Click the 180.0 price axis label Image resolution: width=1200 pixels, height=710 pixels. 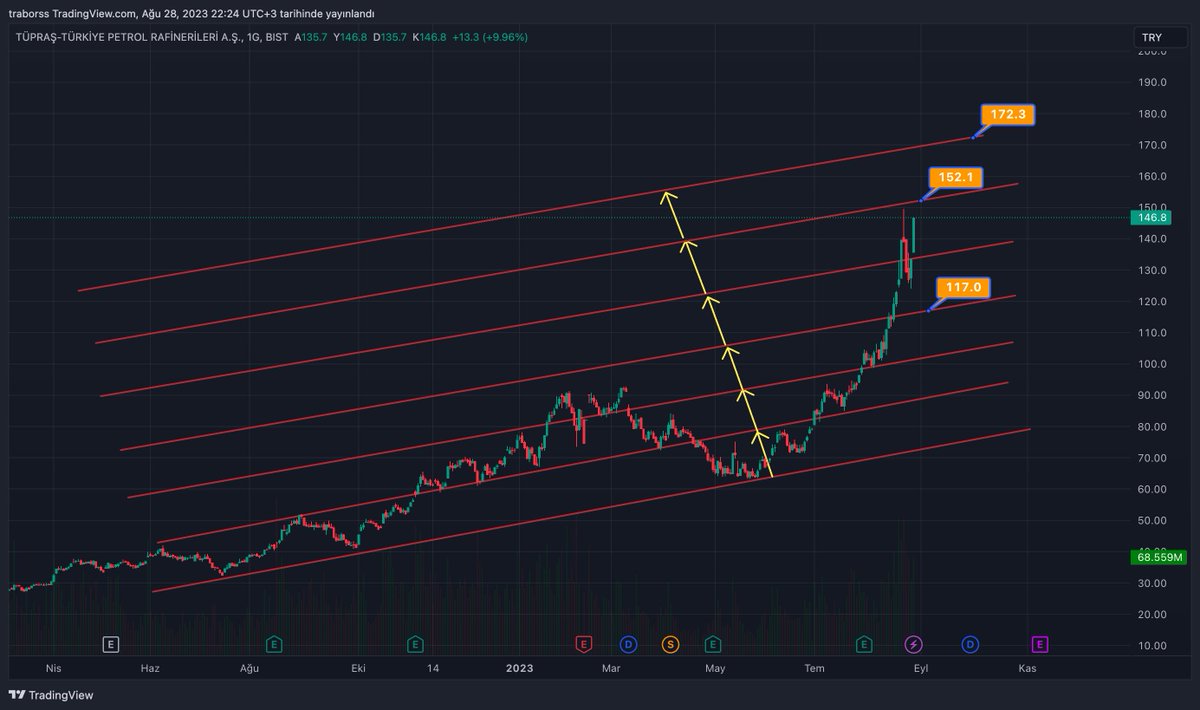[x=1153, y=114]
